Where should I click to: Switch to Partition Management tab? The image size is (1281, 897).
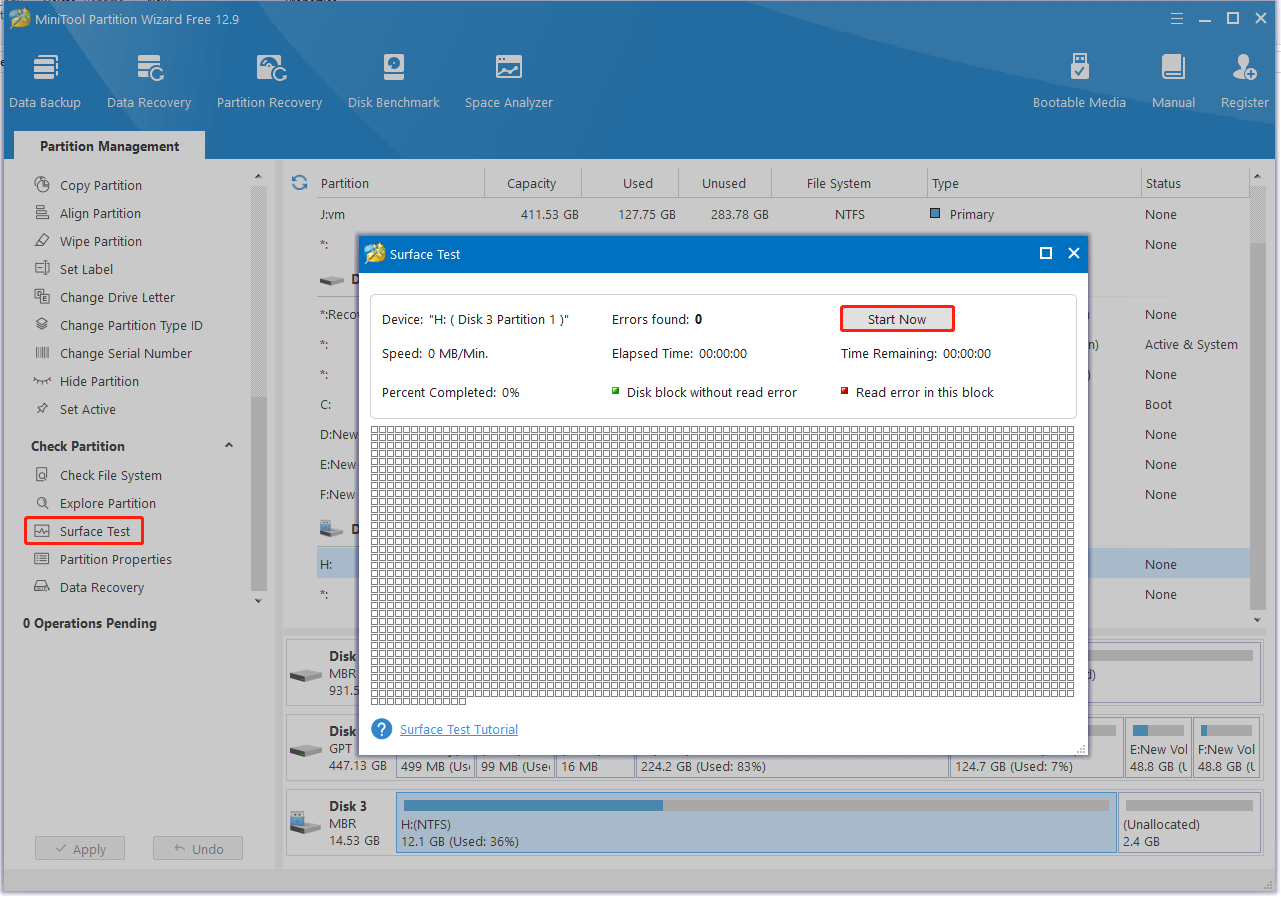coord(110,146)
